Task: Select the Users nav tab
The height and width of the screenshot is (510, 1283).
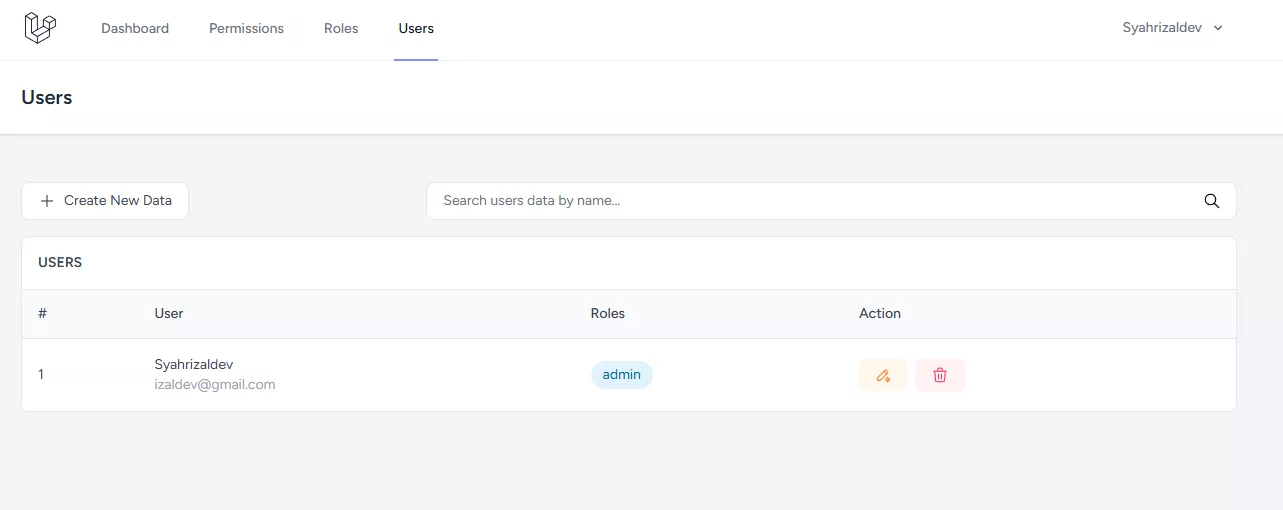Action: point(416,28)
